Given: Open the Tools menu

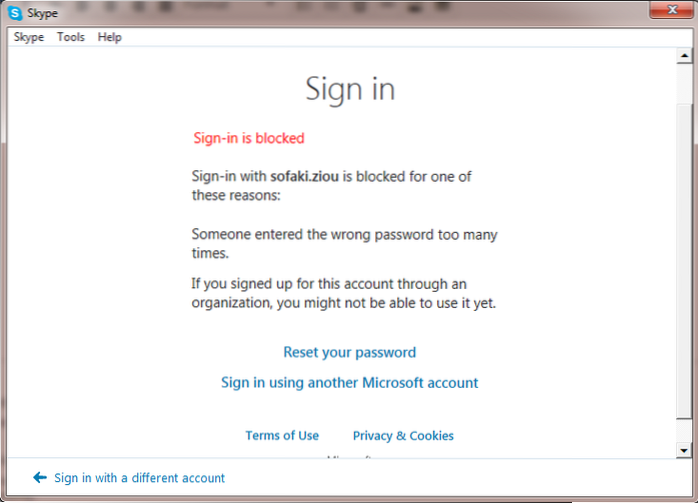Looking at the screenshot, I should tap(71, 37).
